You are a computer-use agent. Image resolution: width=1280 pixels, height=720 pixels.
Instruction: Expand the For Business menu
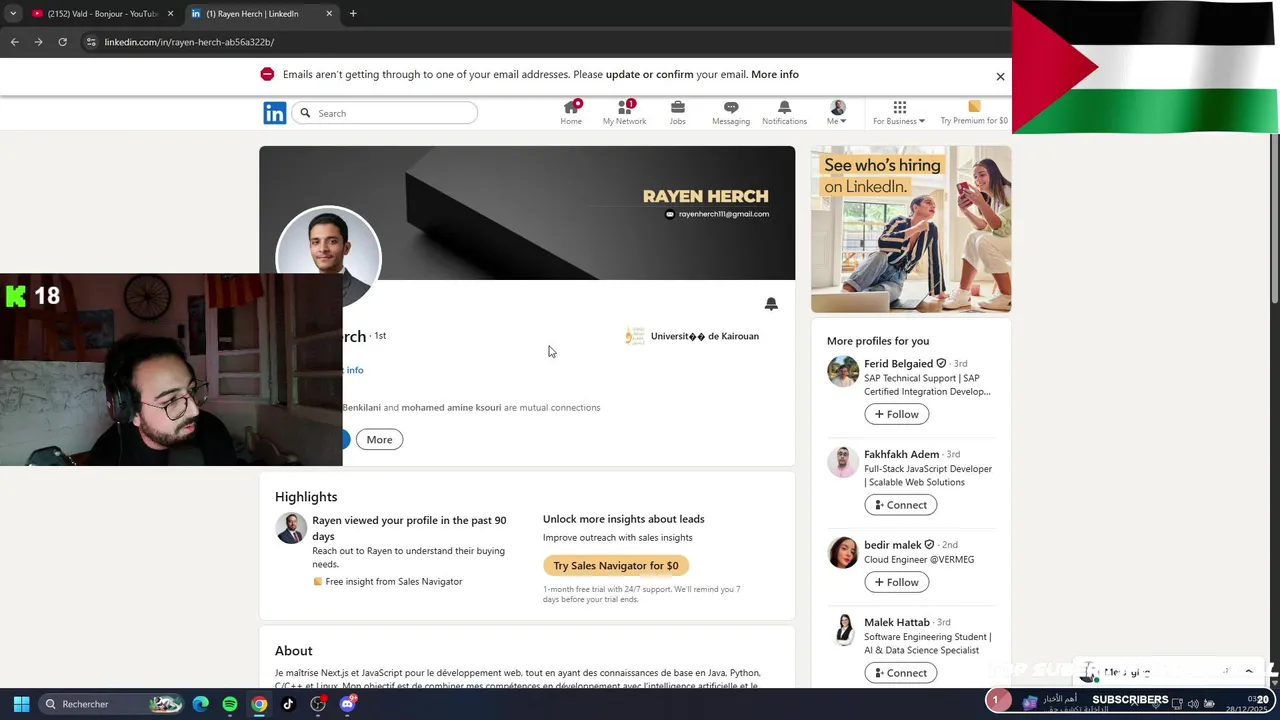point(899,113)
